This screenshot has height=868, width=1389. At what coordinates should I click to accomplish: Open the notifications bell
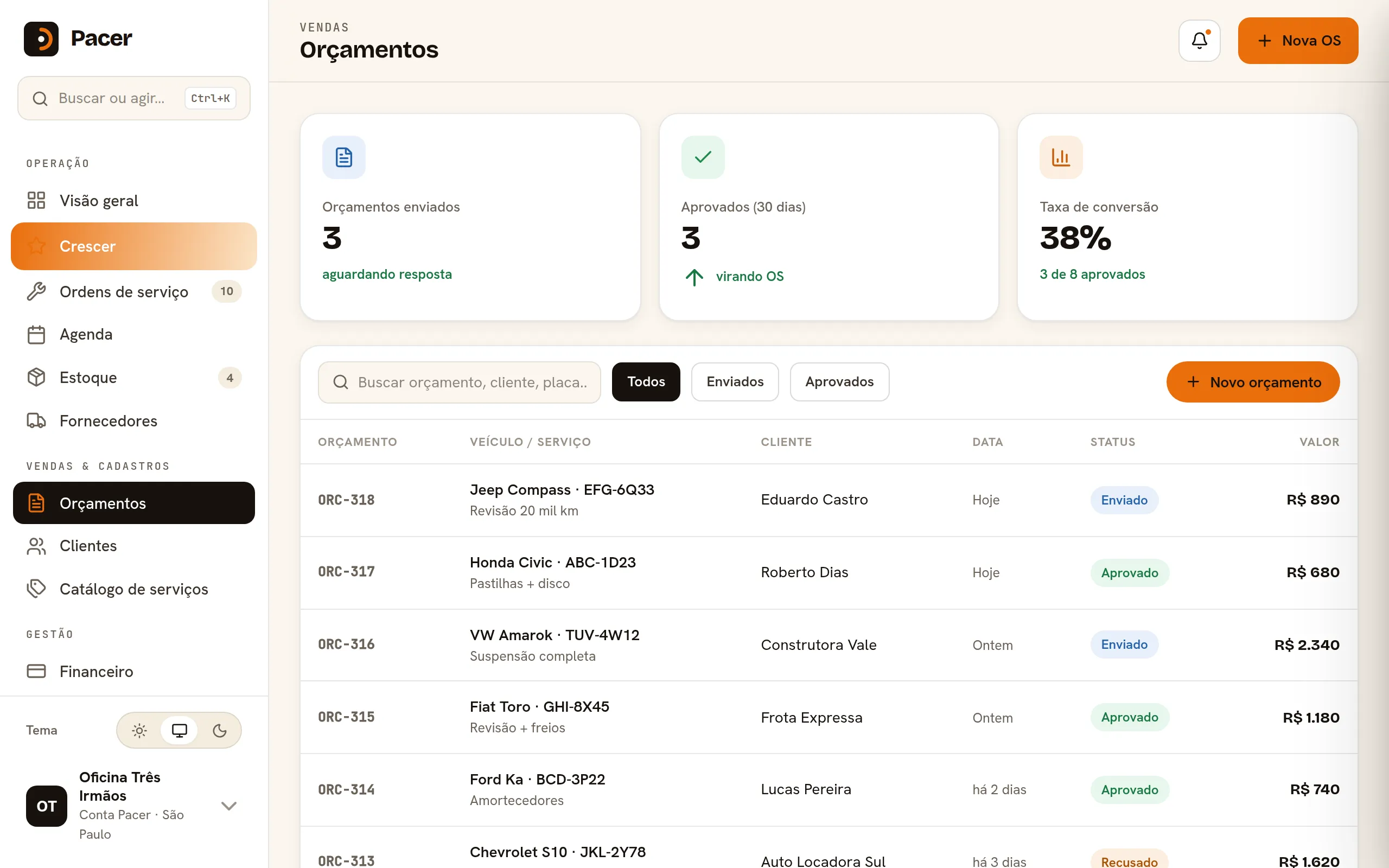pyautogui.click(x=1199, y=41)
